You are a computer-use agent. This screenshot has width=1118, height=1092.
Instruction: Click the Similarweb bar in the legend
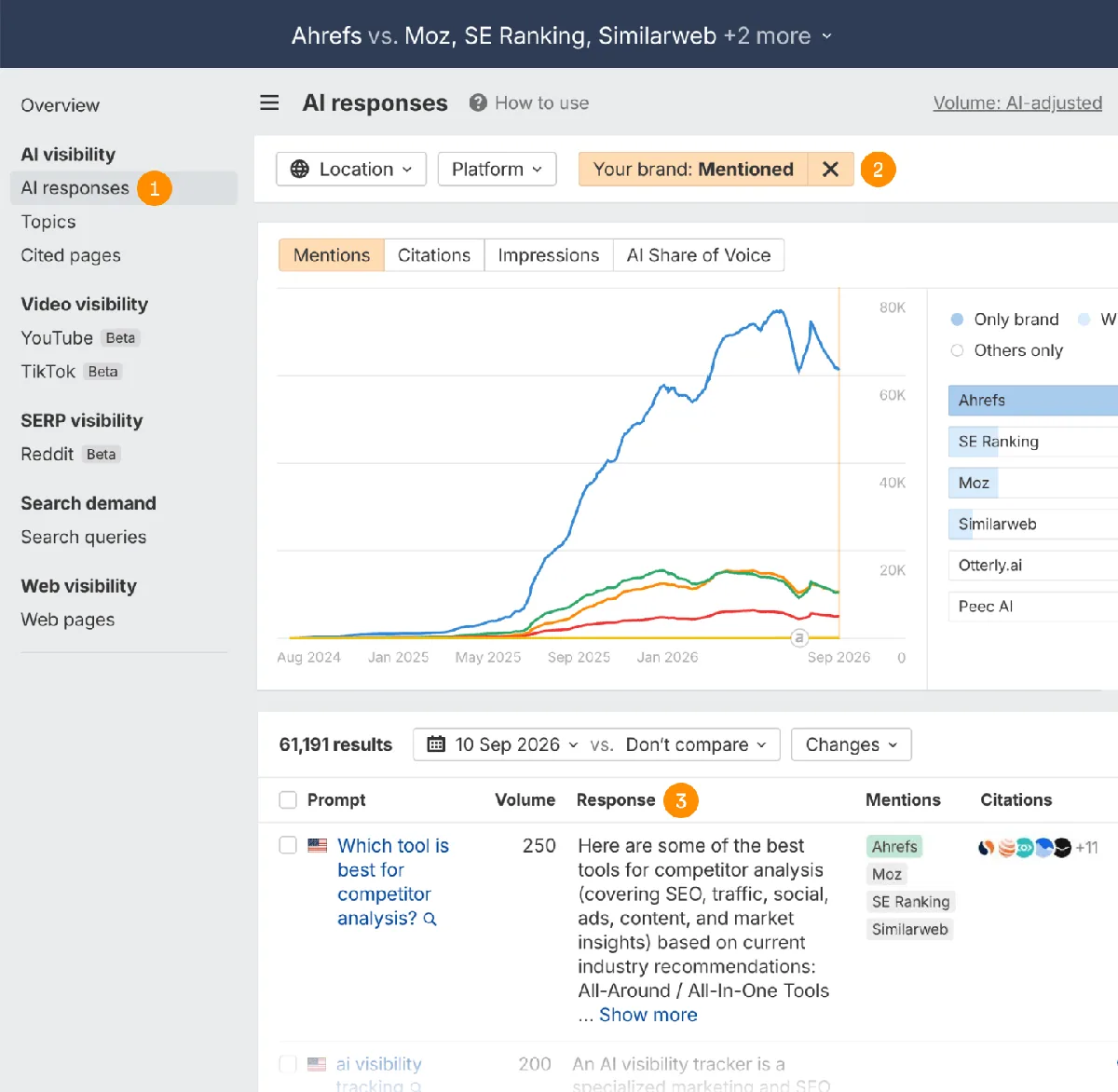pos(1032,524)
